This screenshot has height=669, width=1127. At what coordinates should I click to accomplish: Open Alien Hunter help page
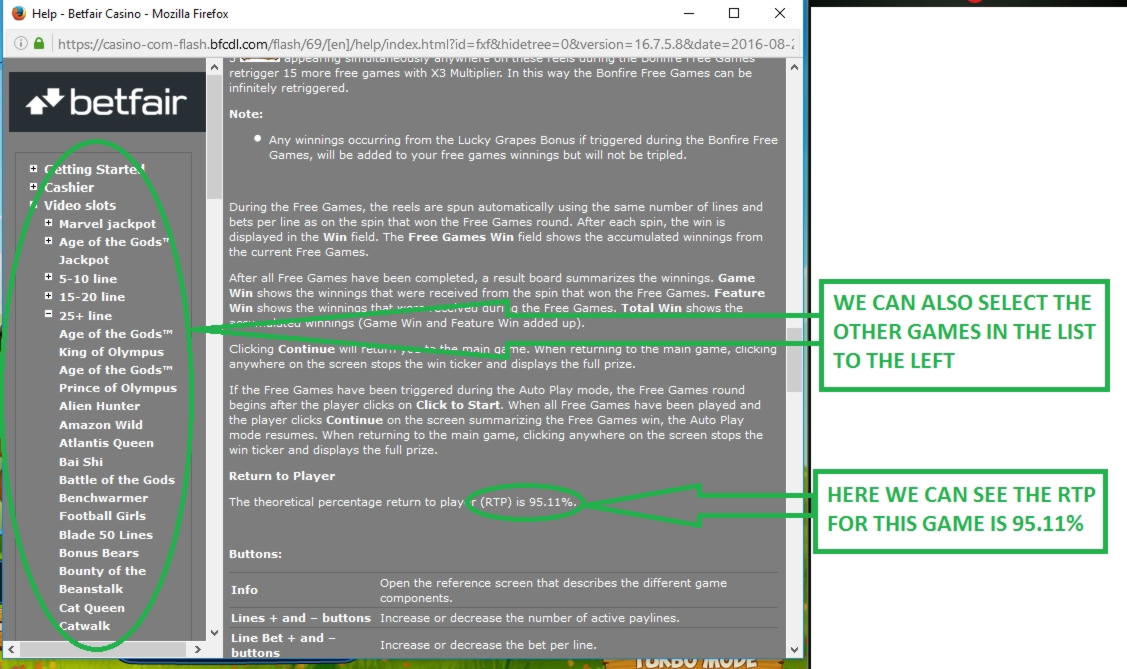(x=99, y=405)
